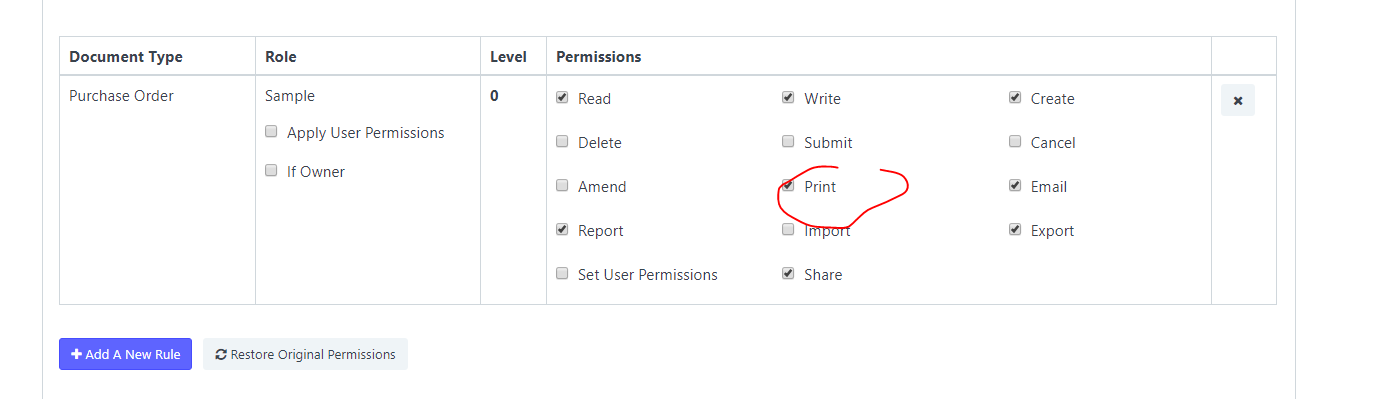
Task: Click the Add A New Rule button
Action: [x=125, y=354]
